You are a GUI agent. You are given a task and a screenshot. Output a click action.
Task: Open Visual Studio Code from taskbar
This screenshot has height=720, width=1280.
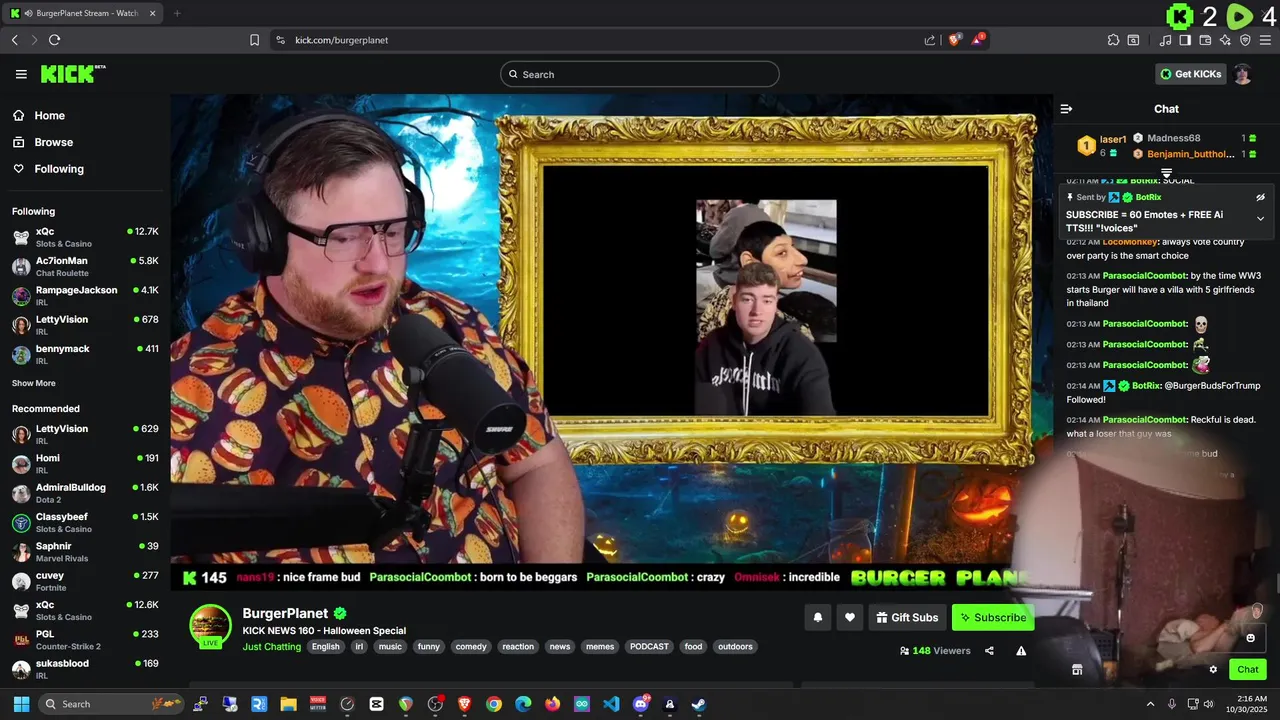point(611,704)
